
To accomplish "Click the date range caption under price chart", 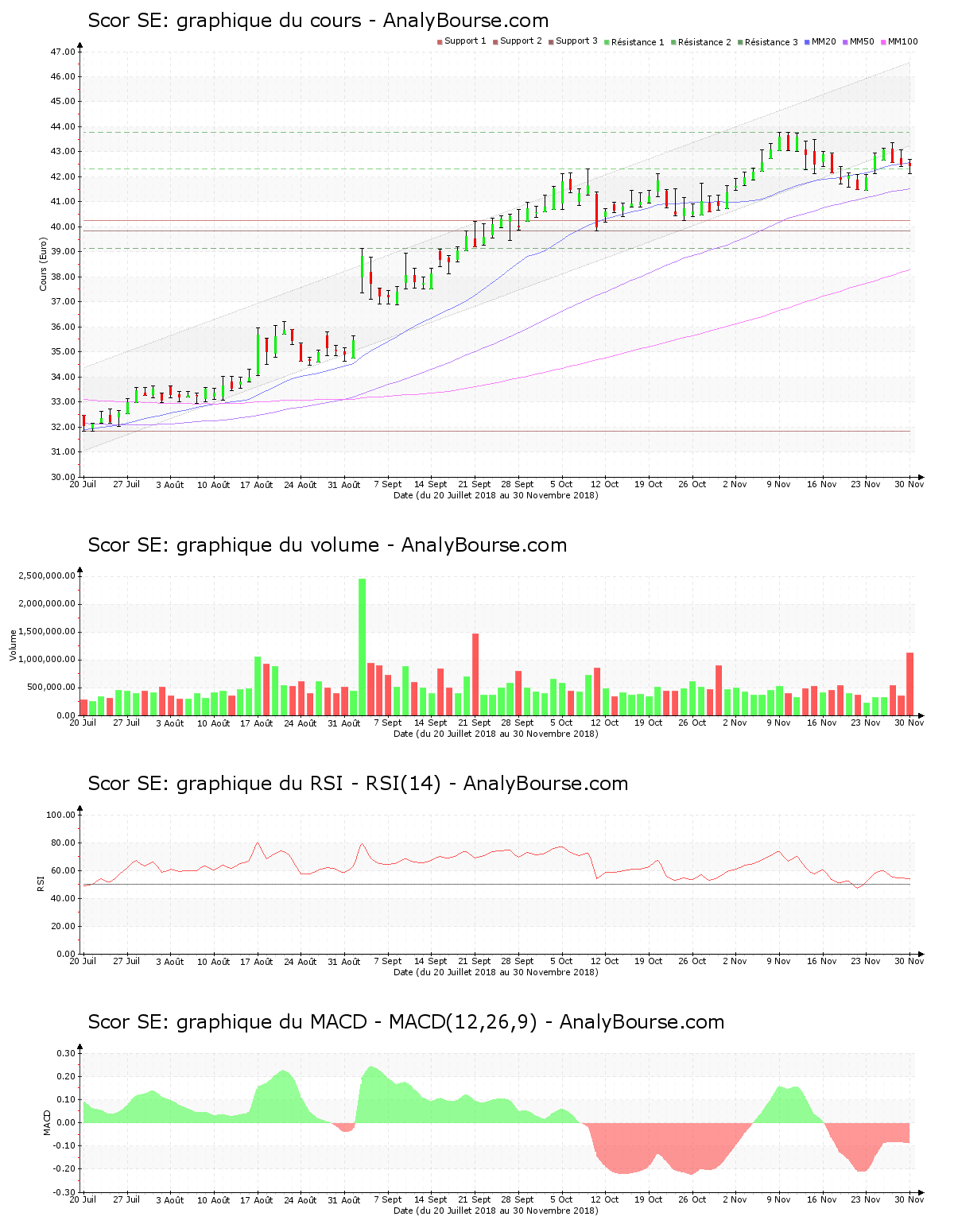I will click(496, 495).
